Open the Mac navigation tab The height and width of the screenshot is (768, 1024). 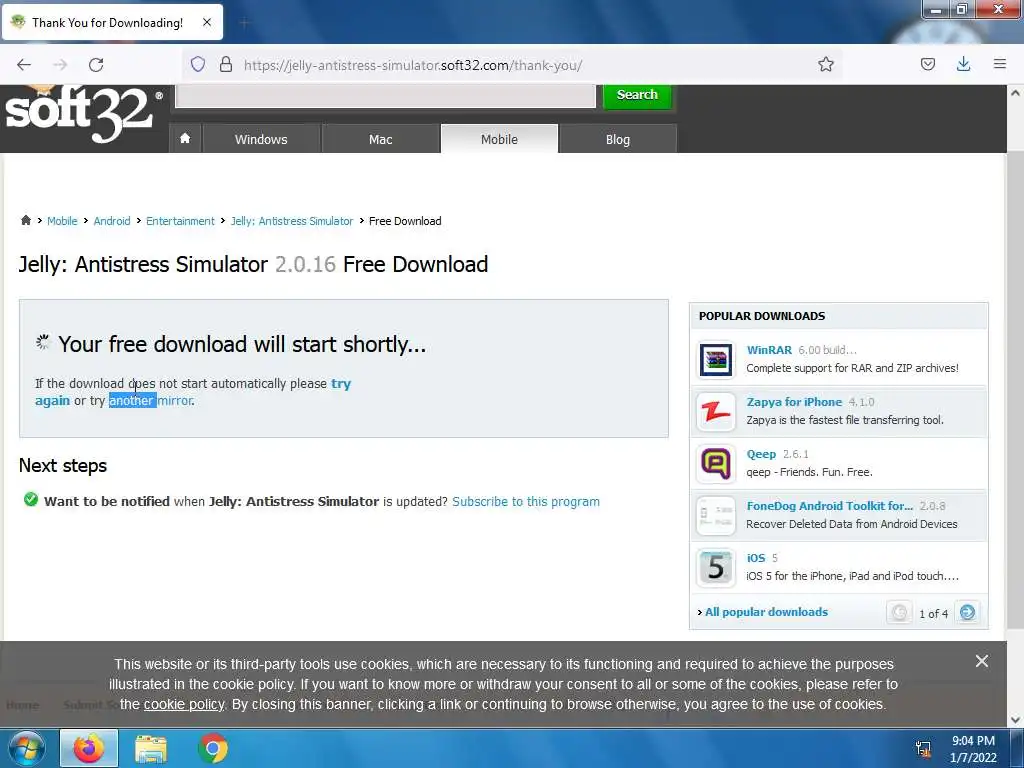[381, 139]
